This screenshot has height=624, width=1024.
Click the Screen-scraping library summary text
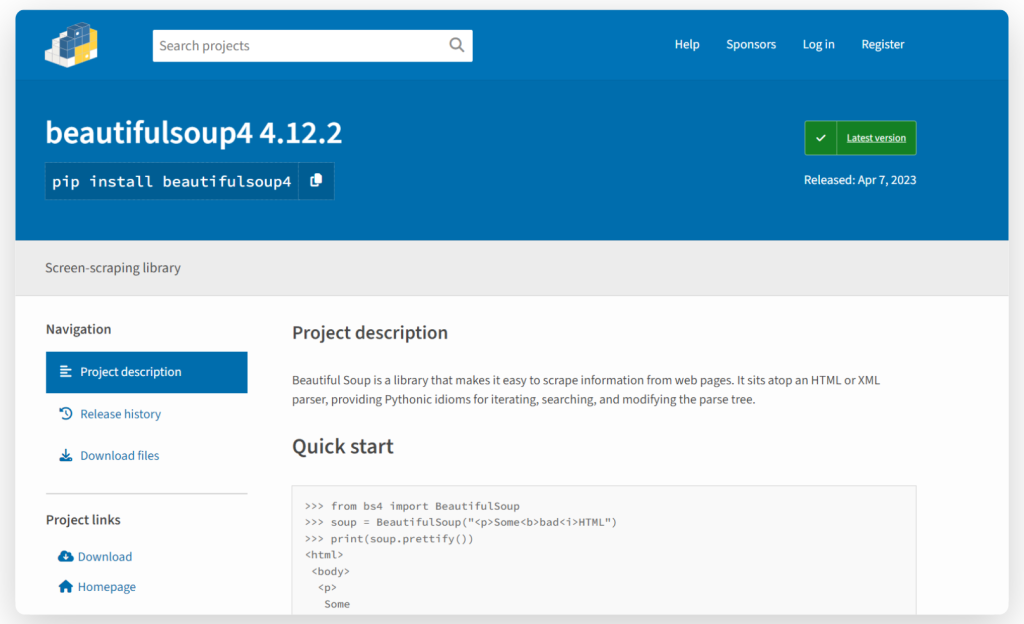coord(113,268)
